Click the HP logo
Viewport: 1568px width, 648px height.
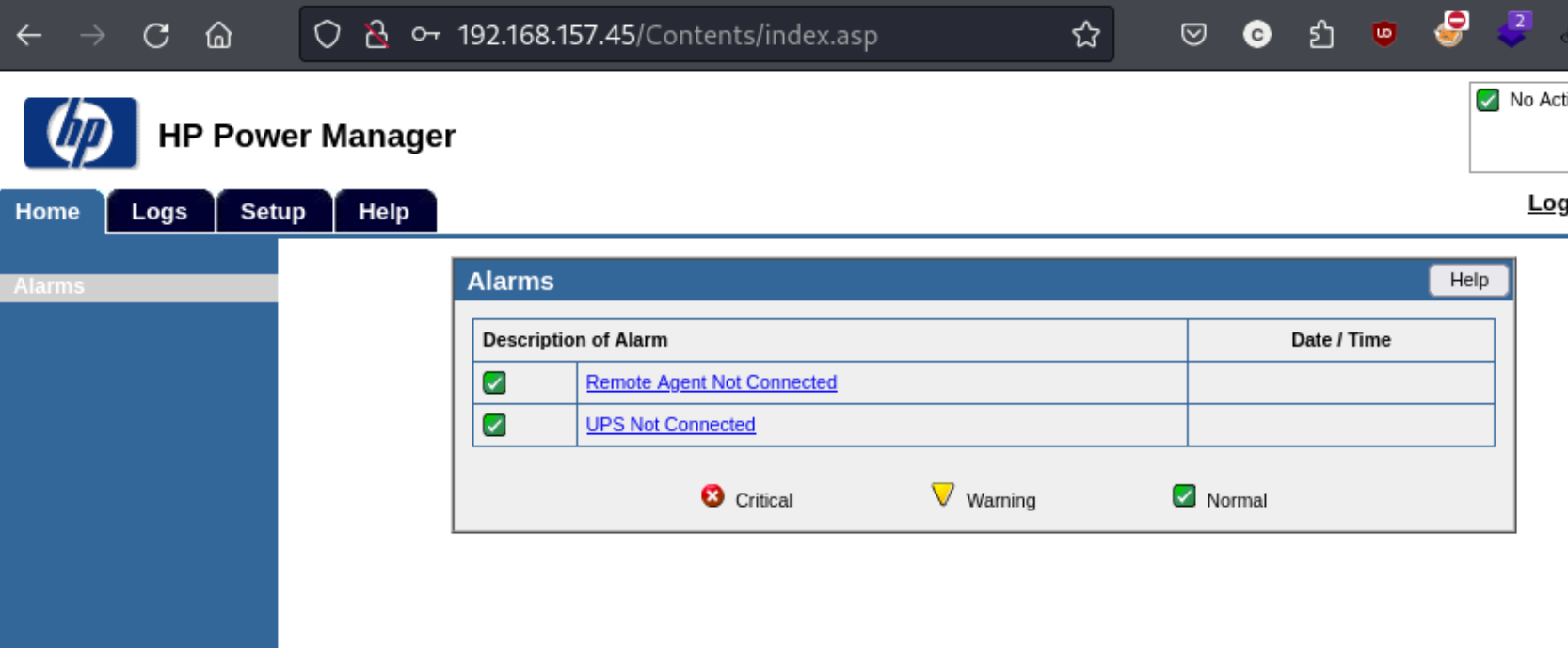81,133
